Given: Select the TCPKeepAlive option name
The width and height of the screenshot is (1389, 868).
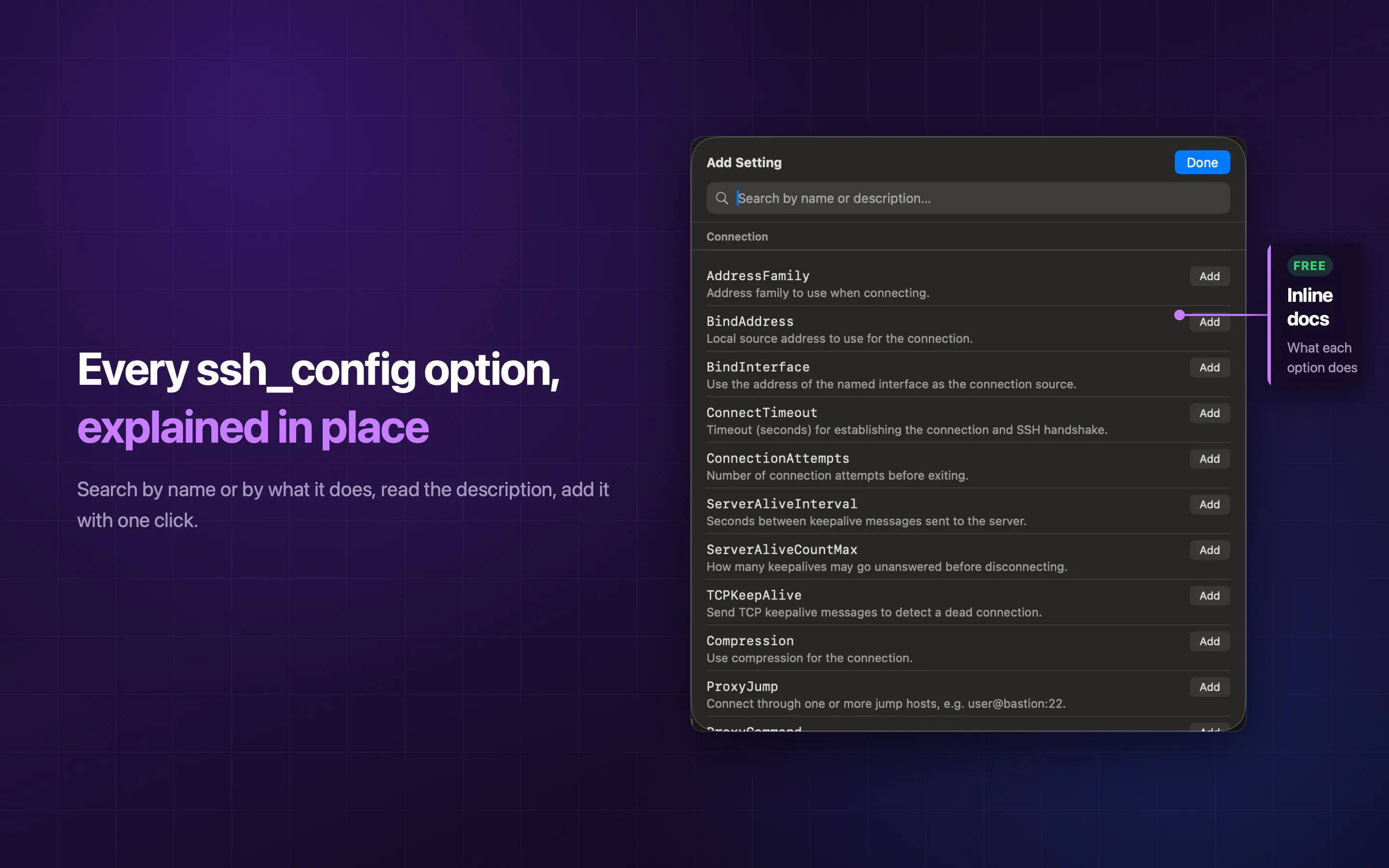Looking at the screenshot, I should pyautogui.click(x=754, y=596).
